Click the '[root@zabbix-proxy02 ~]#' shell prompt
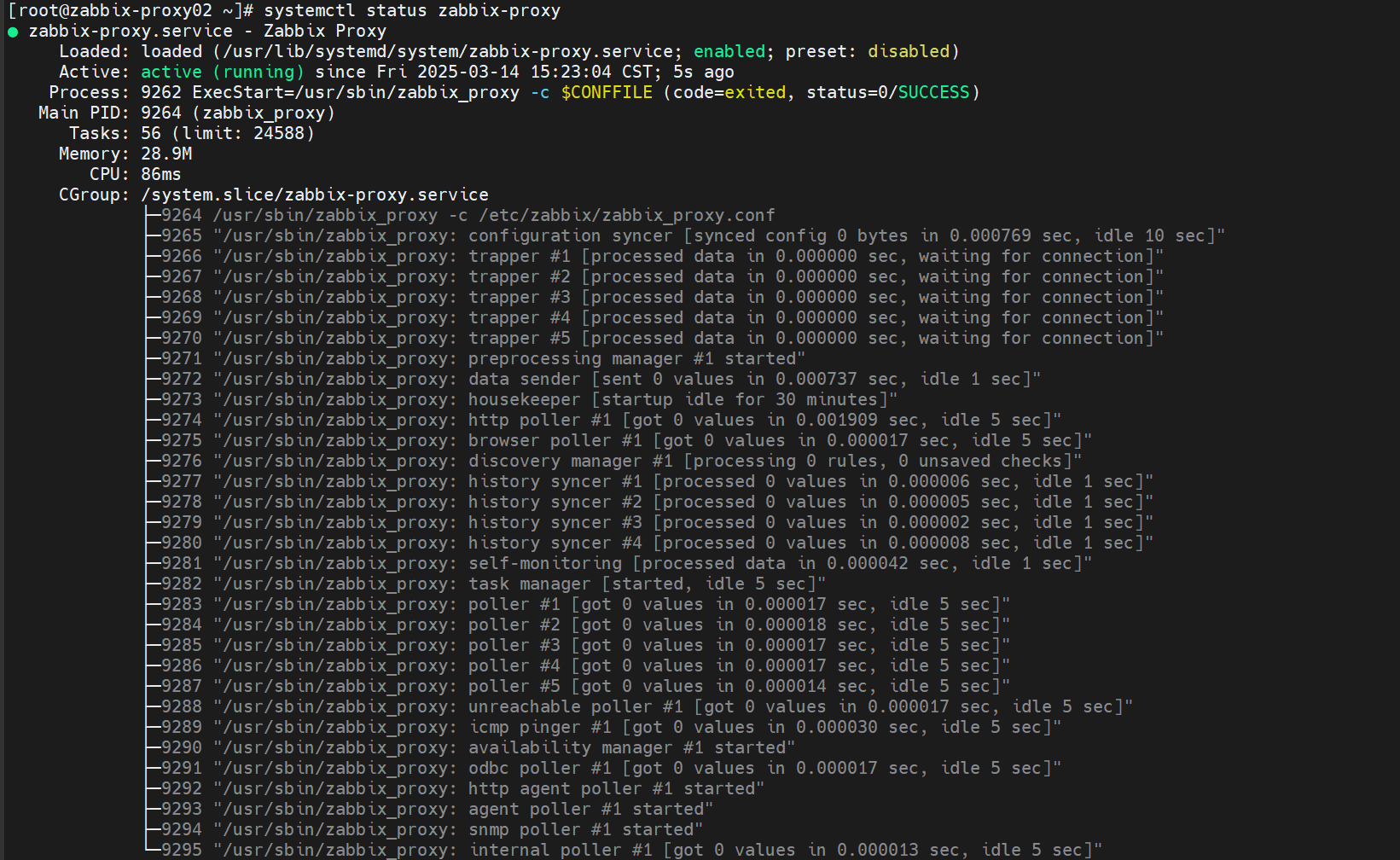 (131, 11)
